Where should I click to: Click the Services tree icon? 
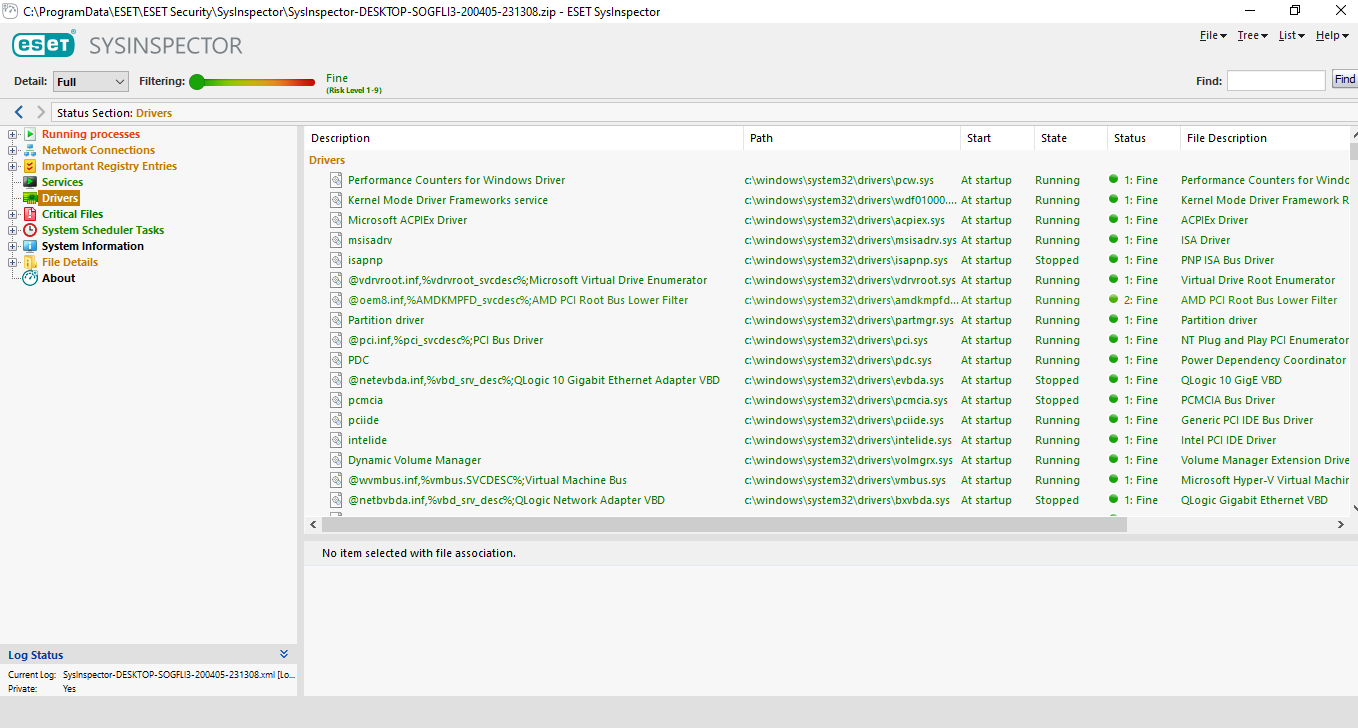coord(30,182)
